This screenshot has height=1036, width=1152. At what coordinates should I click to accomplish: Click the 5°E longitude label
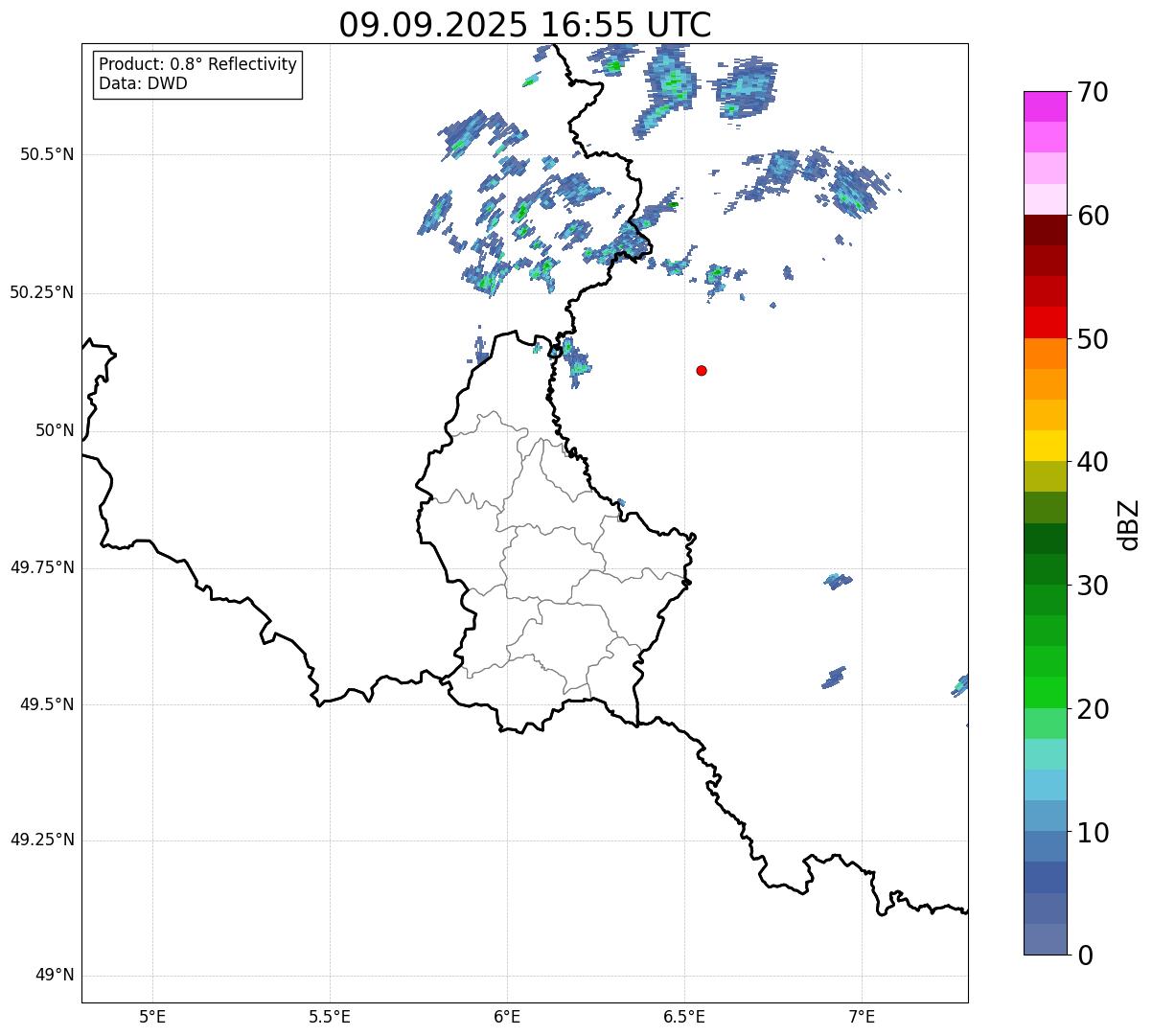coord(152,1016)
